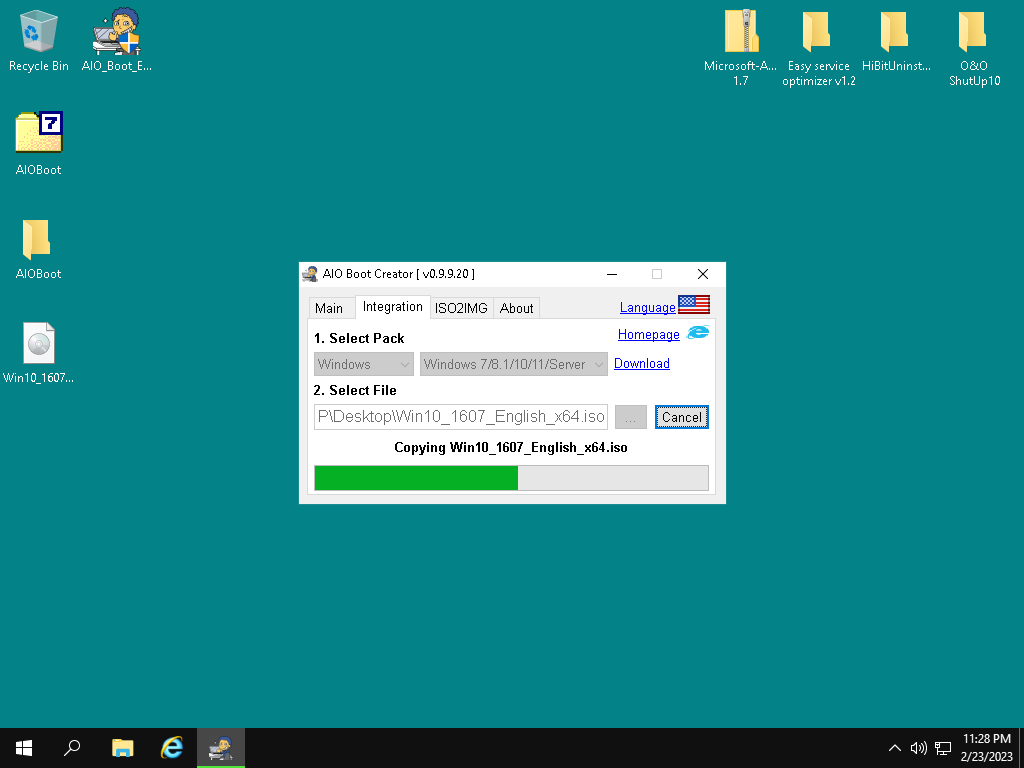Click the US flag language icon

(x=693, y=305)
